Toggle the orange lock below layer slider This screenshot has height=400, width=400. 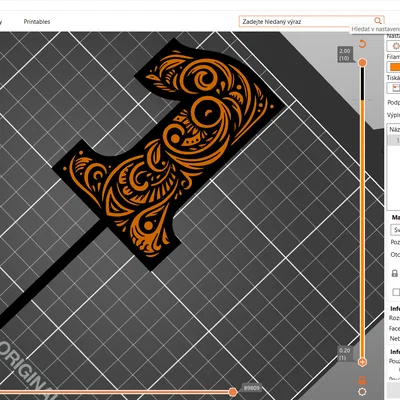point(362,380)
